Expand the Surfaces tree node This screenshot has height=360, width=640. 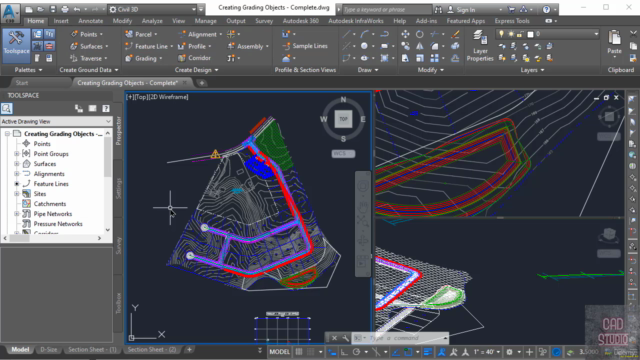click(x=17, y=164)
